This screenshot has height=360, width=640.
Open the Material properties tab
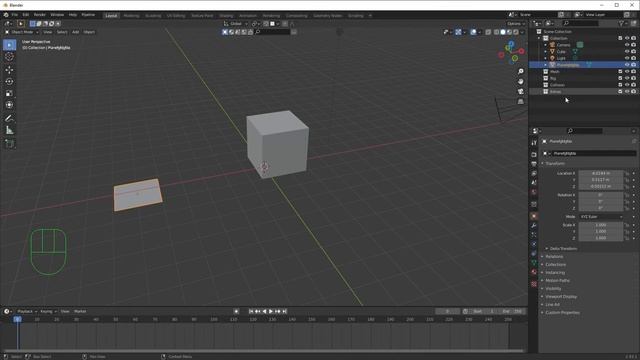coord(534,272)
